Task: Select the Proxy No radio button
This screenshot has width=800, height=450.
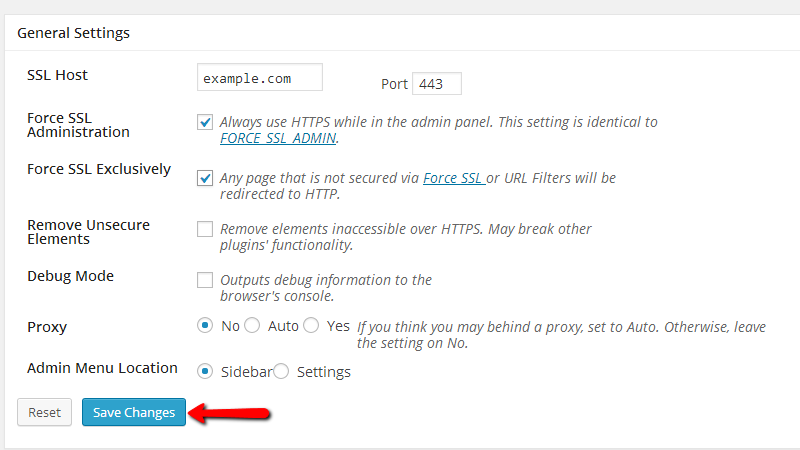Action: tap(205, 326)
